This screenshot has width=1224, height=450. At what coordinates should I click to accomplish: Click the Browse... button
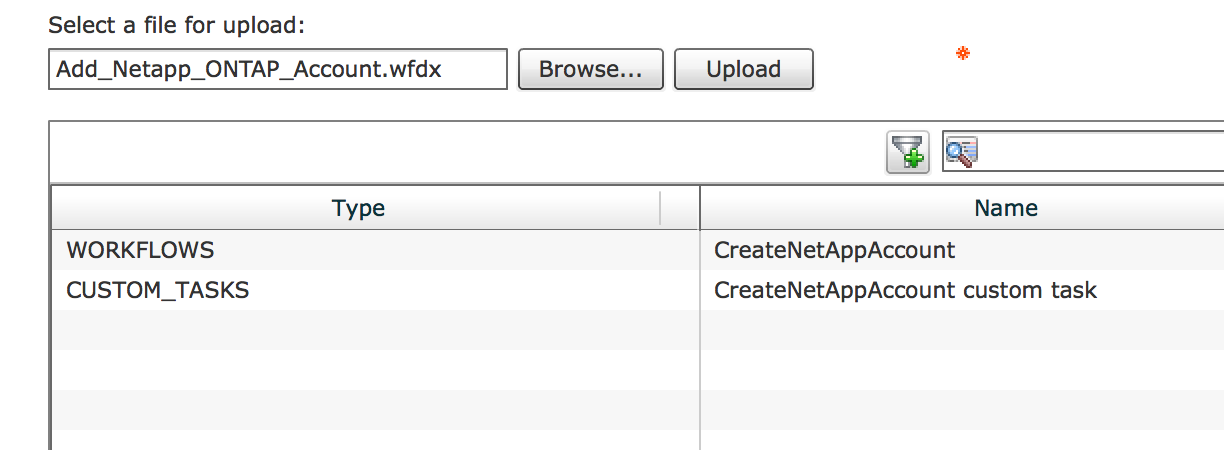591,70
